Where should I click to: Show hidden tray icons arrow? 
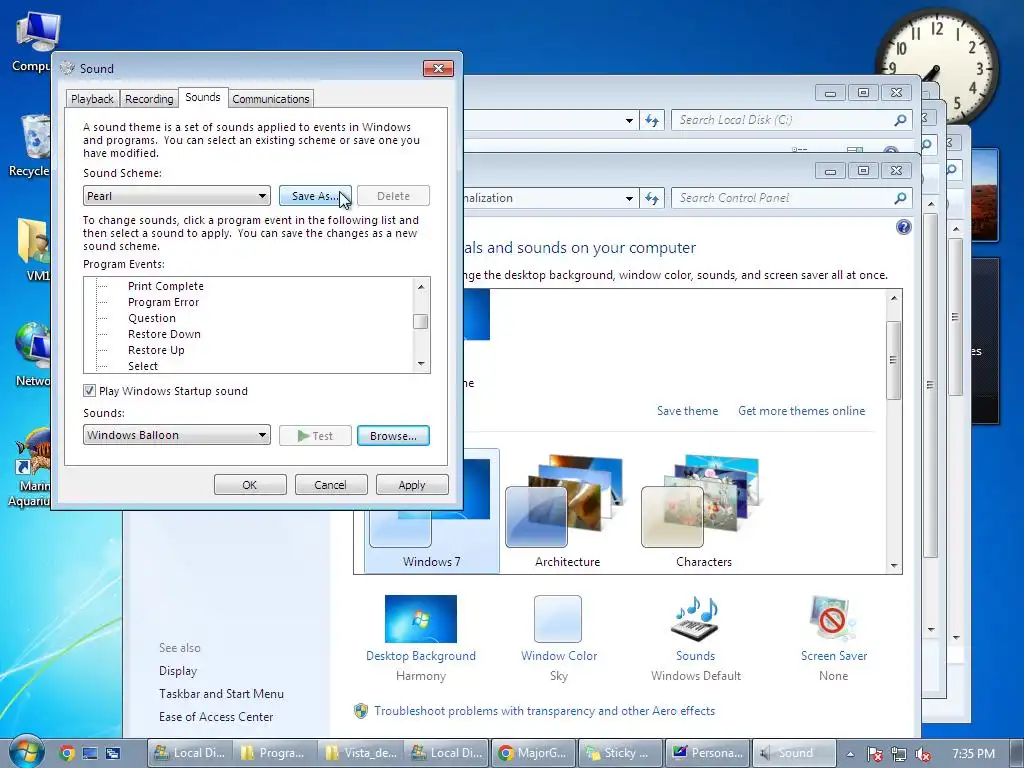tap(850, 754)
